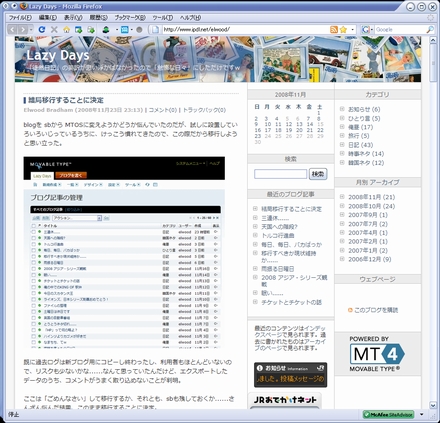The width and height of the screenshot is (440, 423).
Task: Click the 検索 button in the sidebar
Action: (318, 174)
